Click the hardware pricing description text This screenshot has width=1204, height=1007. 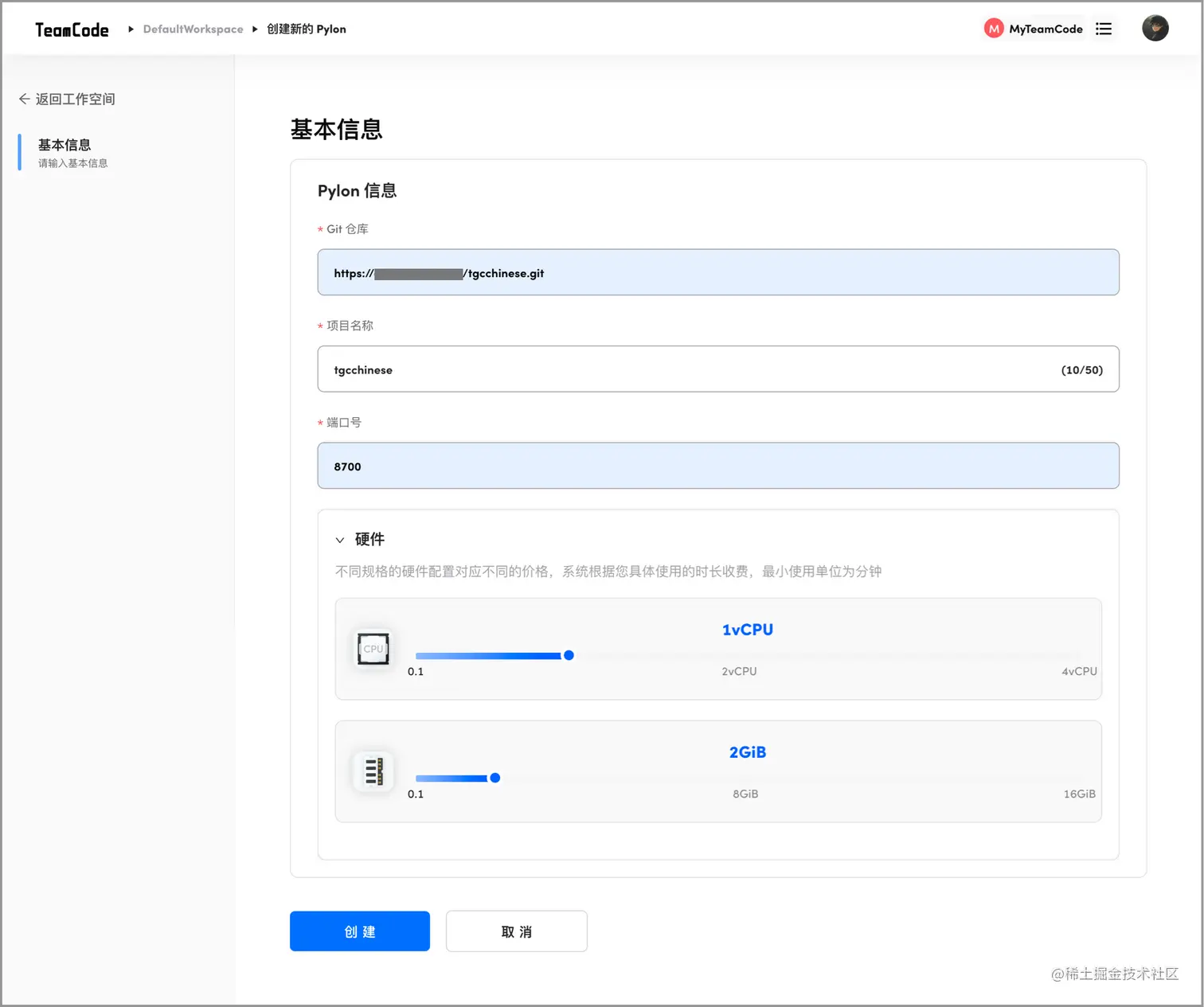click(608, 572)
